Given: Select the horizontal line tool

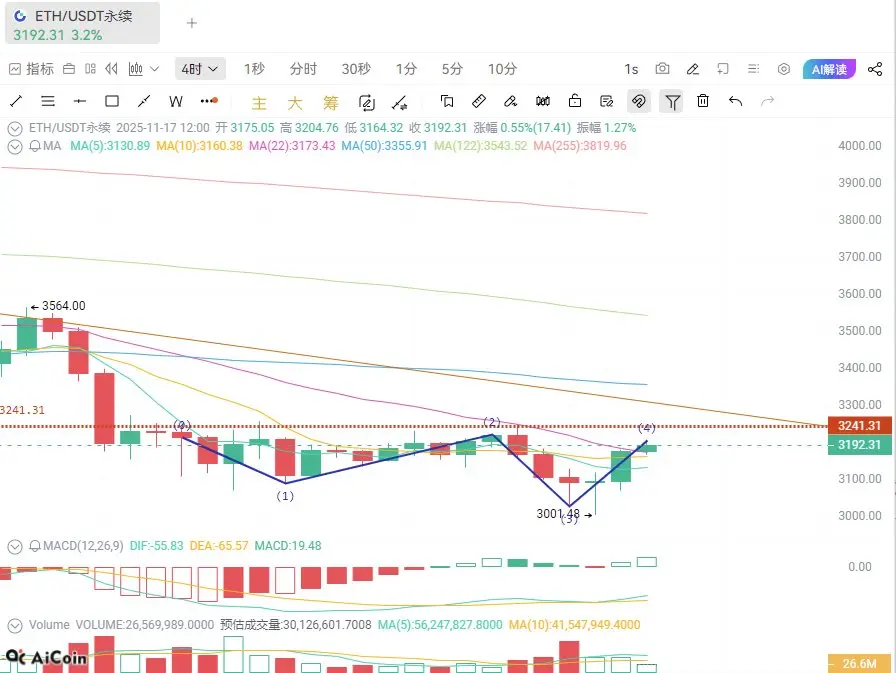Looking at the screenshot, I should click(80, 102).
